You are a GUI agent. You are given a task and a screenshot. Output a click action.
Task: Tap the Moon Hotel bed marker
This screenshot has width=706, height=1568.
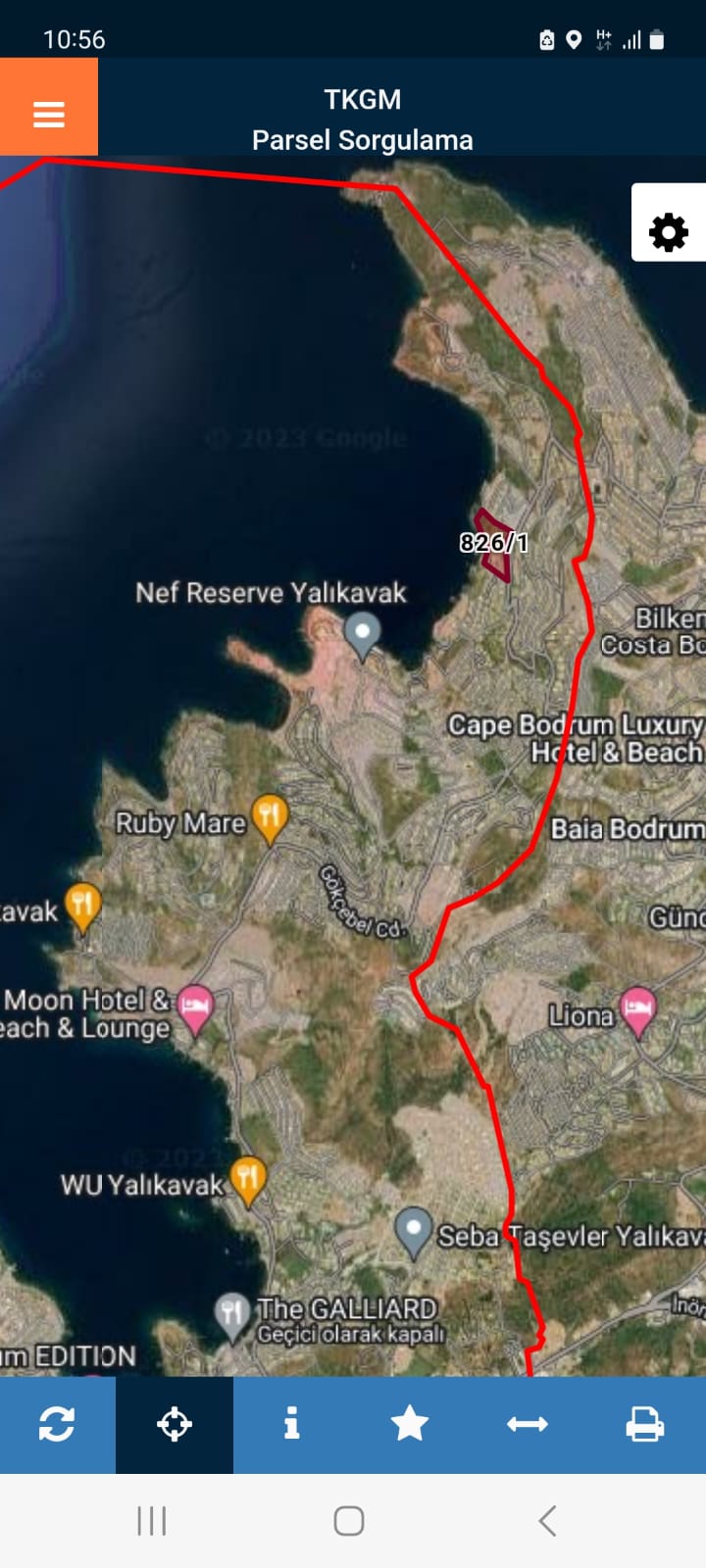coord(196,1008)
